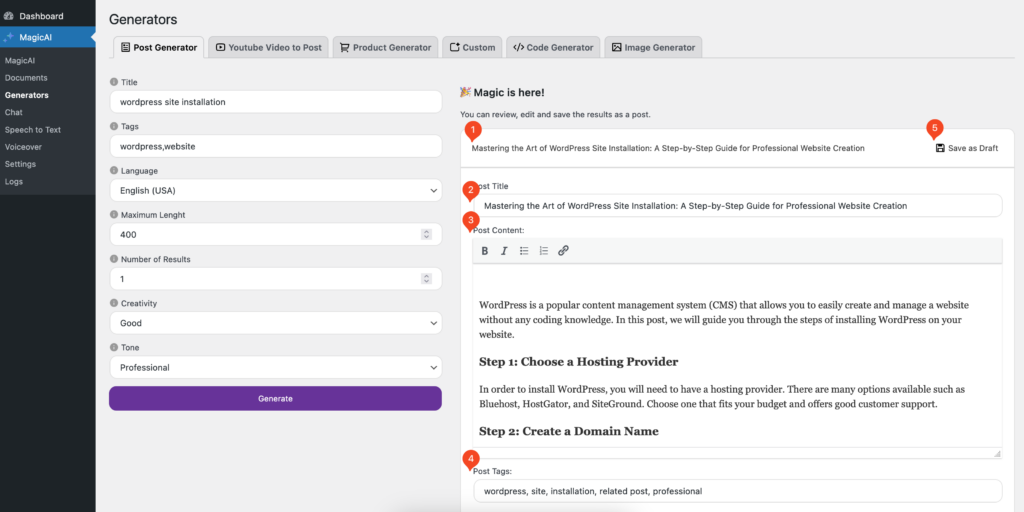Switch to the Youtube Video to Post tab
The image size is (1024, 512).
pos(267,47)
